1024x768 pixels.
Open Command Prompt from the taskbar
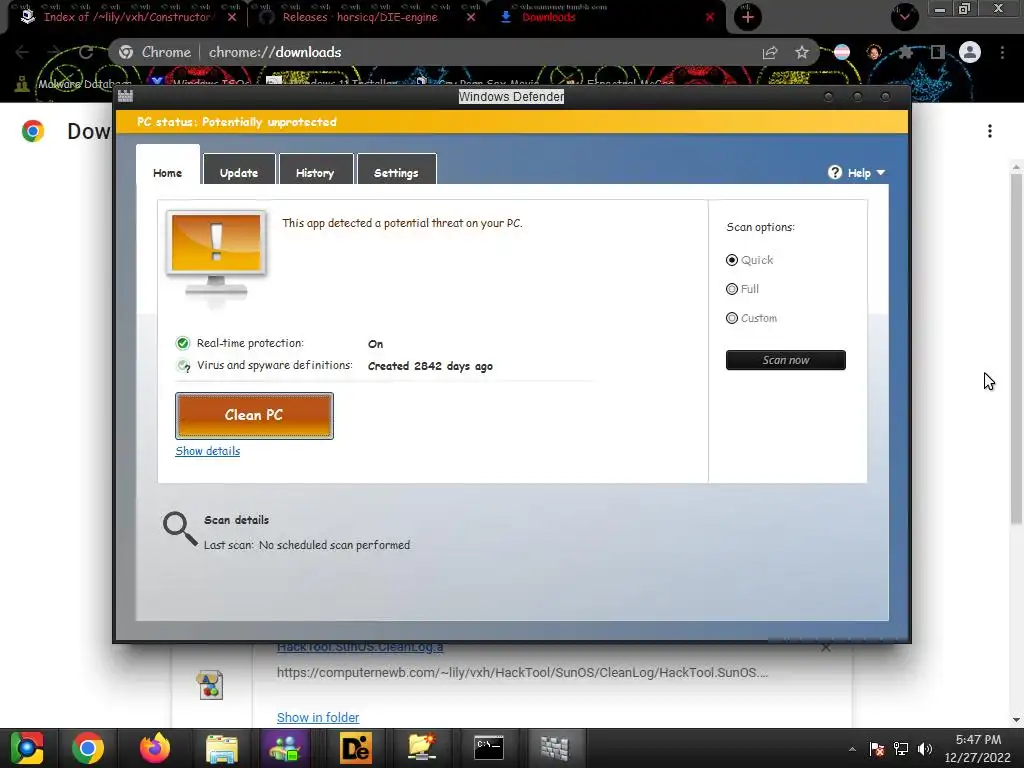click(489, 747)
